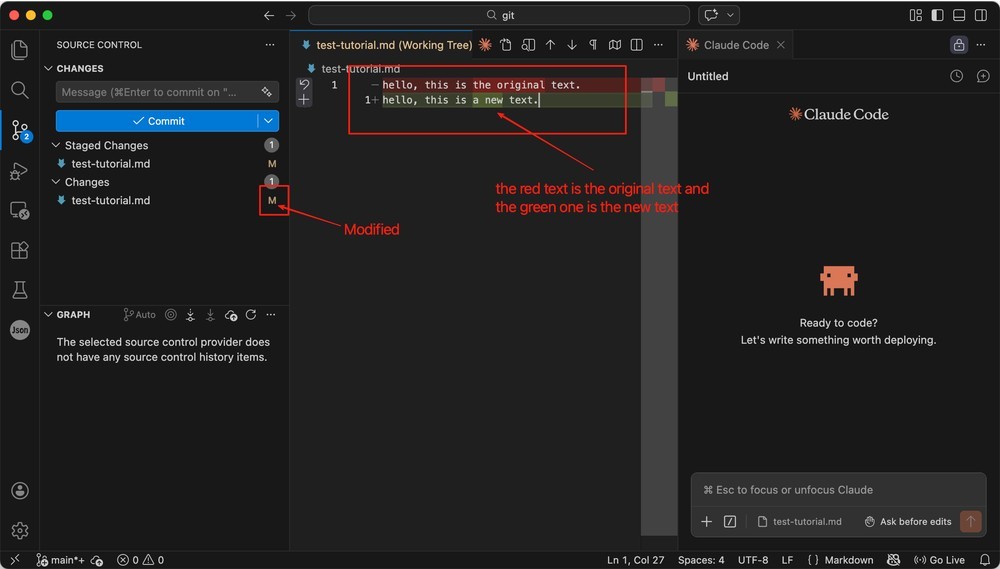The width and height of the screenshot is (1000, 569).
Task: Toggle the secondary side bar layout button
Action: click(x=981, y=15)
